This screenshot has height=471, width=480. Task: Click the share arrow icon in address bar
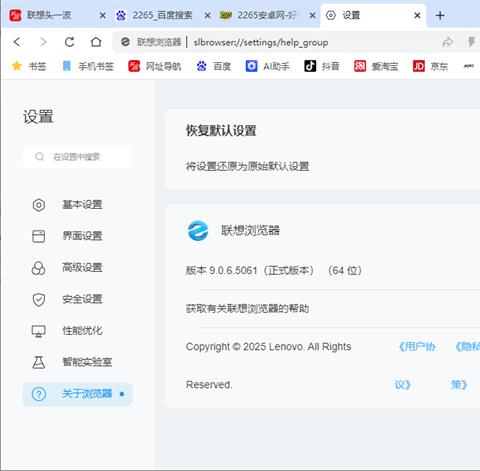point(447,42)
